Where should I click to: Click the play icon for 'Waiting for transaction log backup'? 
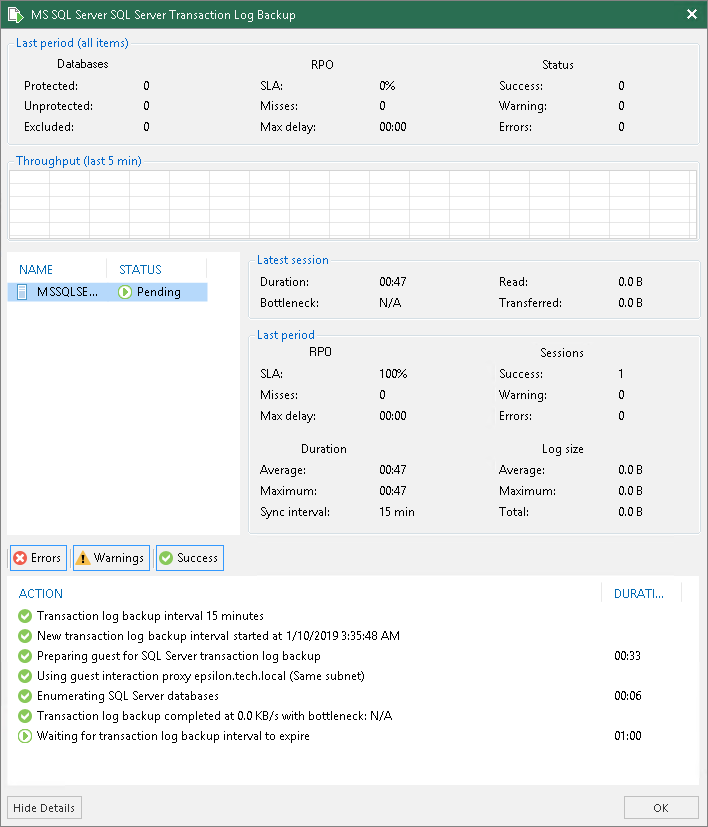coord(25,736)
